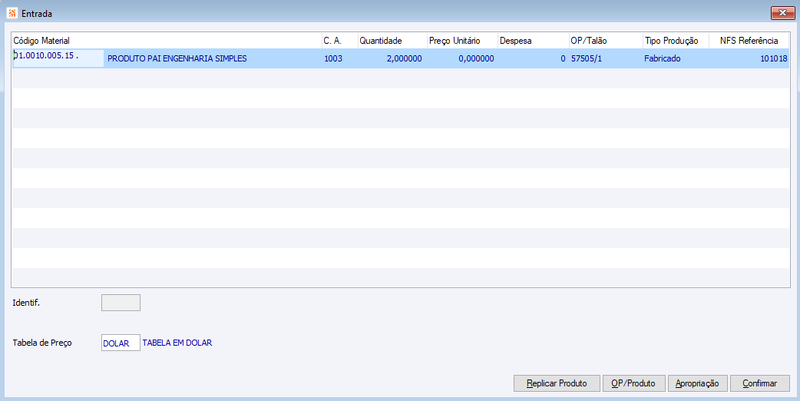
Task: Click the OP/Talão column header
Action: [x=606, y=41]
